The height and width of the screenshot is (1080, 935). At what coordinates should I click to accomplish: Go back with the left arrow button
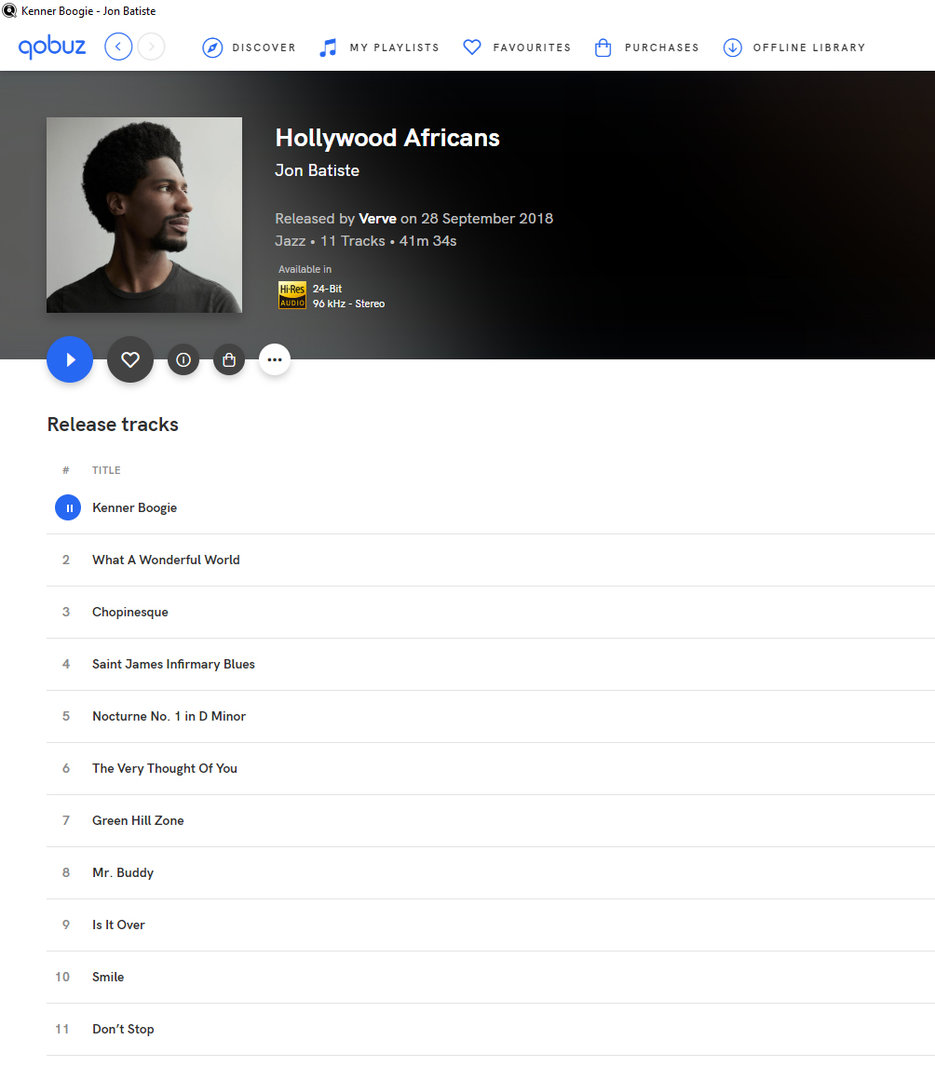pos(119,47)
